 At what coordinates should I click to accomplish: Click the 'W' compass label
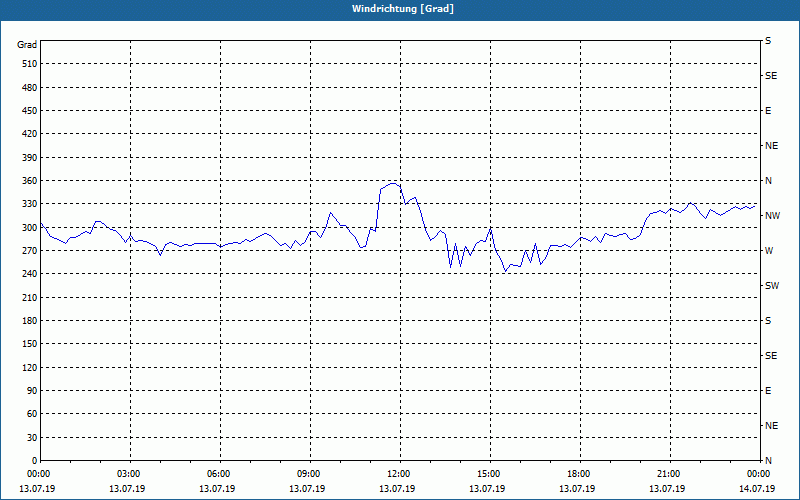tap(769, 251)
